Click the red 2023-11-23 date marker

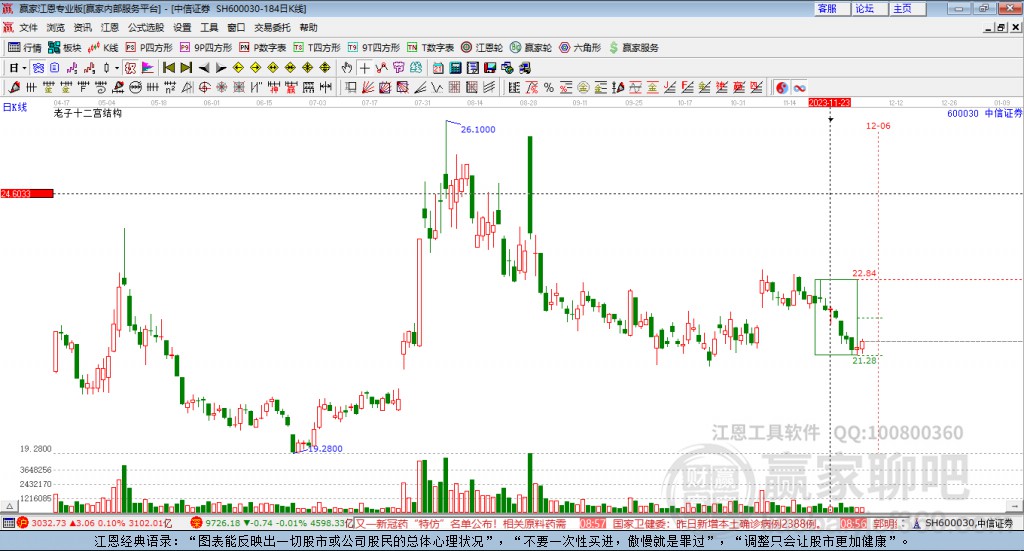829,102
